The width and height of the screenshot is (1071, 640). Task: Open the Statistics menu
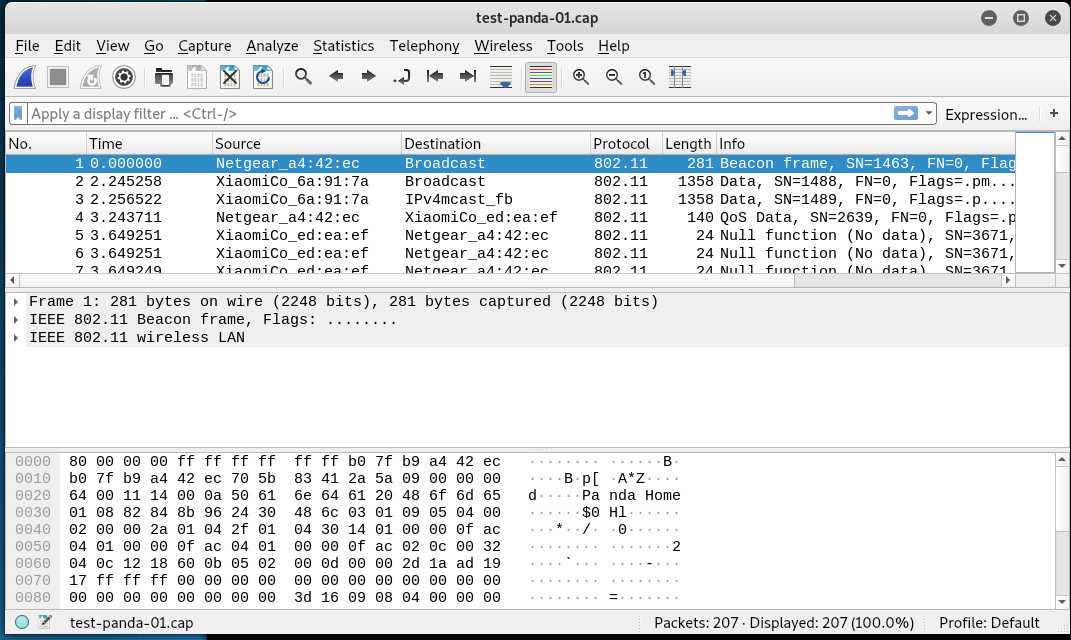click(344, 46)
